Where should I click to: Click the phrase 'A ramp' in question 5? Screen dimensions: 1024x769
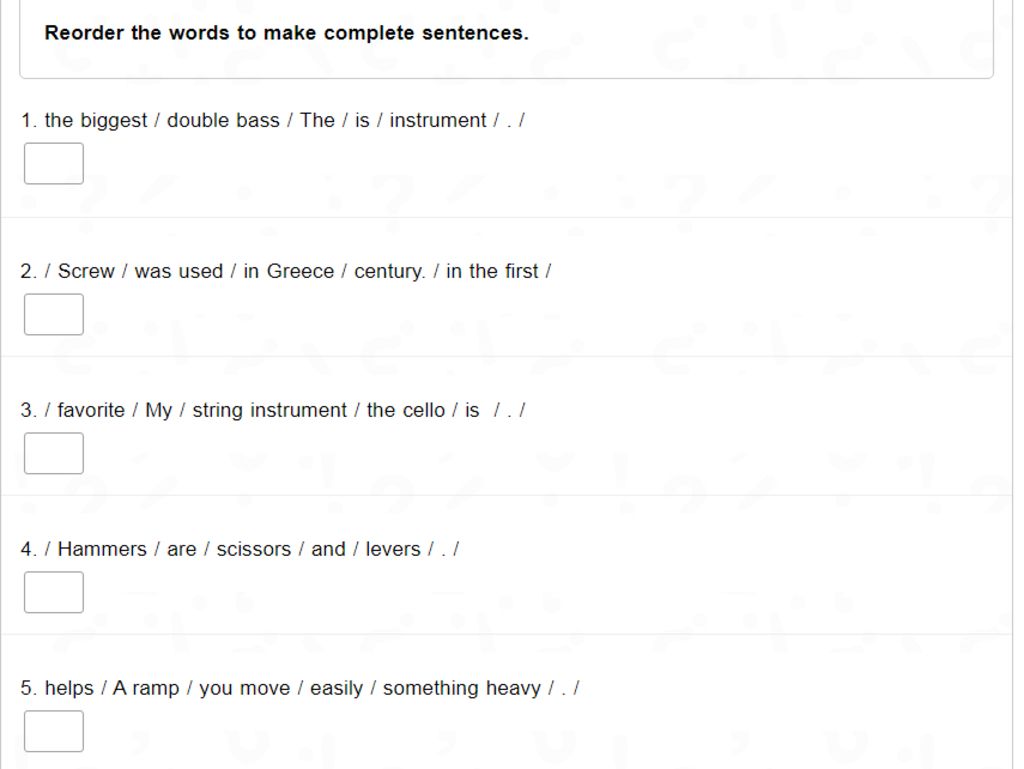pyautogui.click(x=146, y=689)
